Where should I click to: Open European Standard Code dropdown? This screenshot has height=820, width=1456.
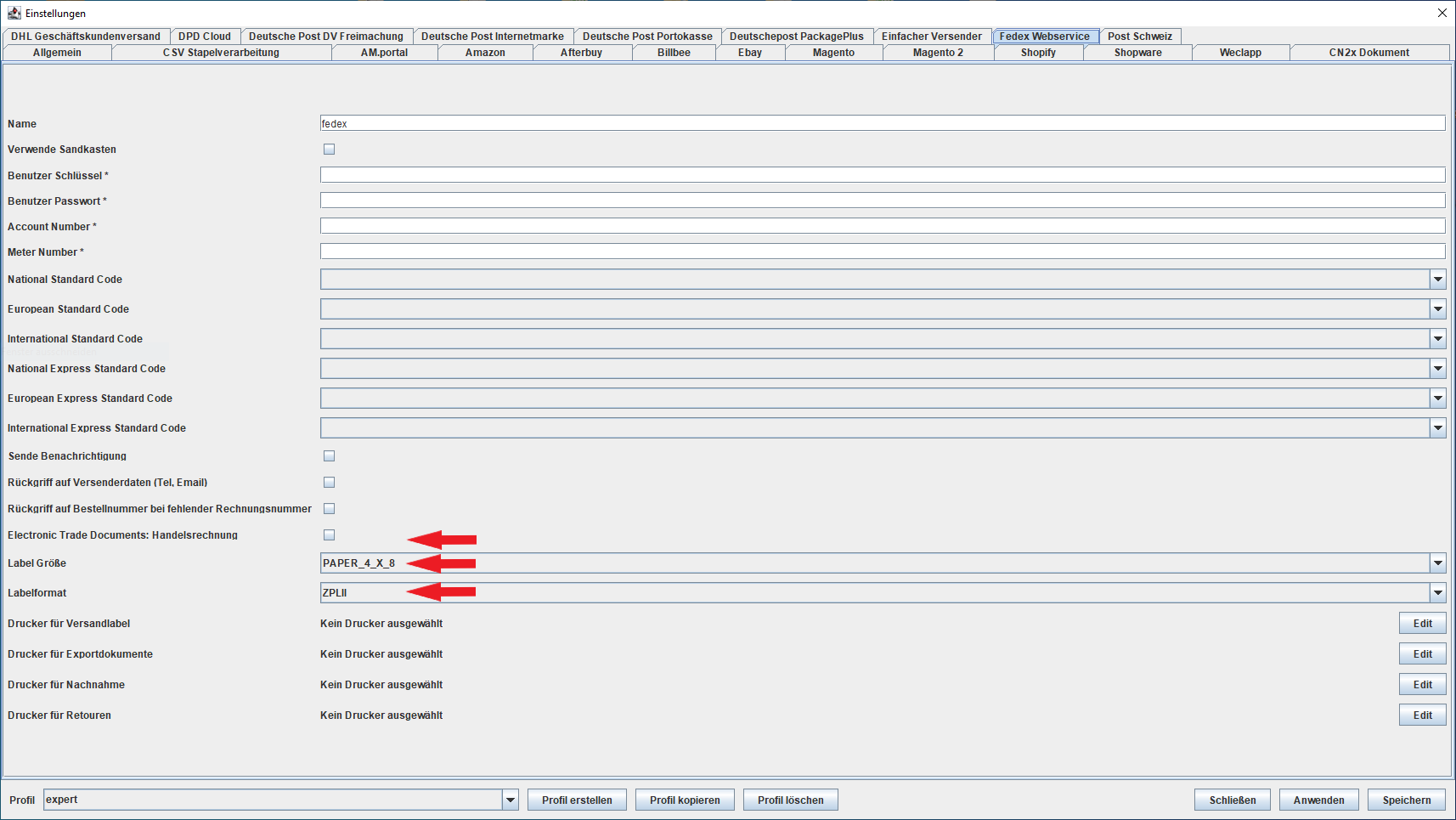point(1437,308)
